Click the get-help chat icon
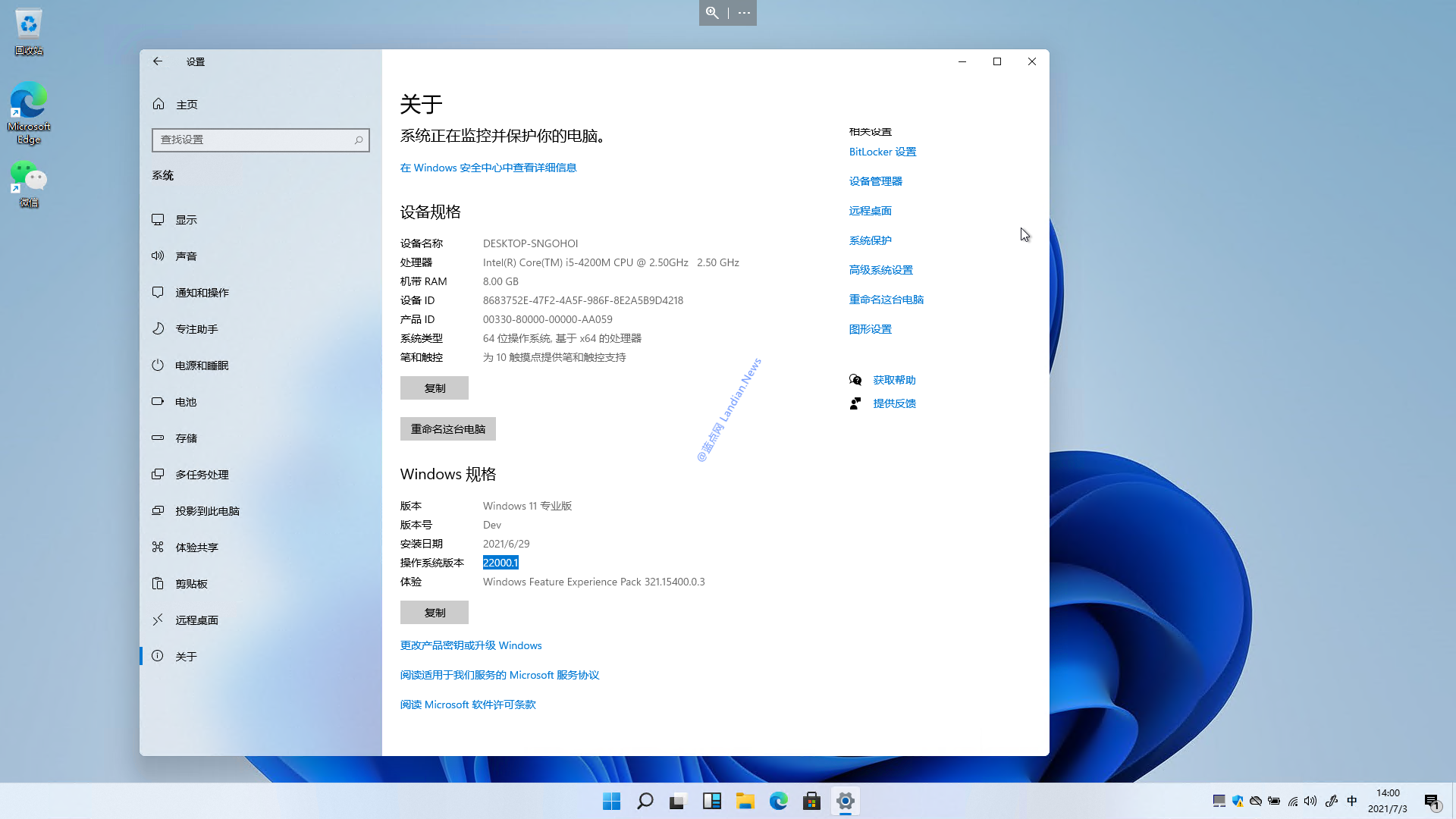The width and height of the screenshot is (1456, 819). [x=855, y=380]
